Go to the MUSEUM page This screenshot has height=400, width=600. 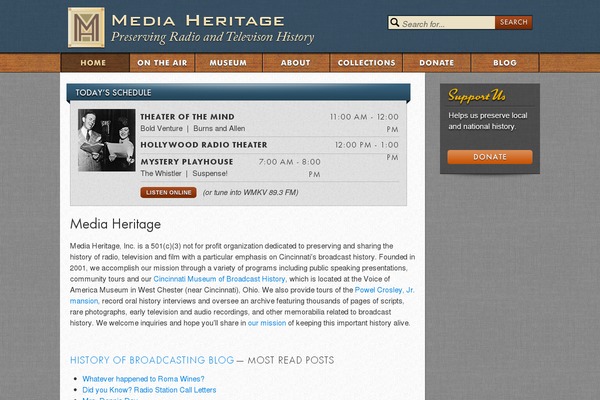[228, 63]
